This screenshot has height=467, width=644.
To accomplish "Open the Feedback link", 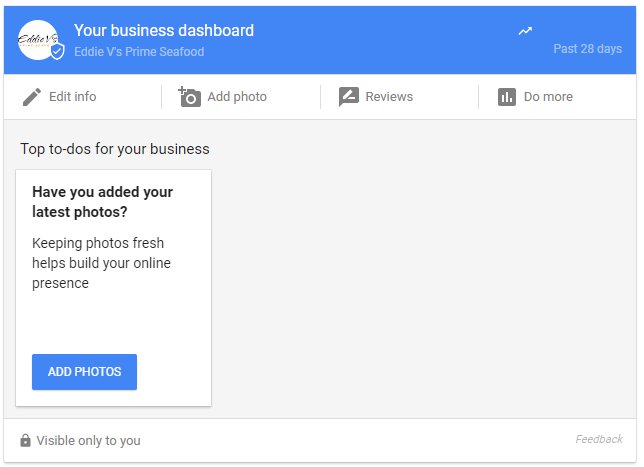I will 599,439.
